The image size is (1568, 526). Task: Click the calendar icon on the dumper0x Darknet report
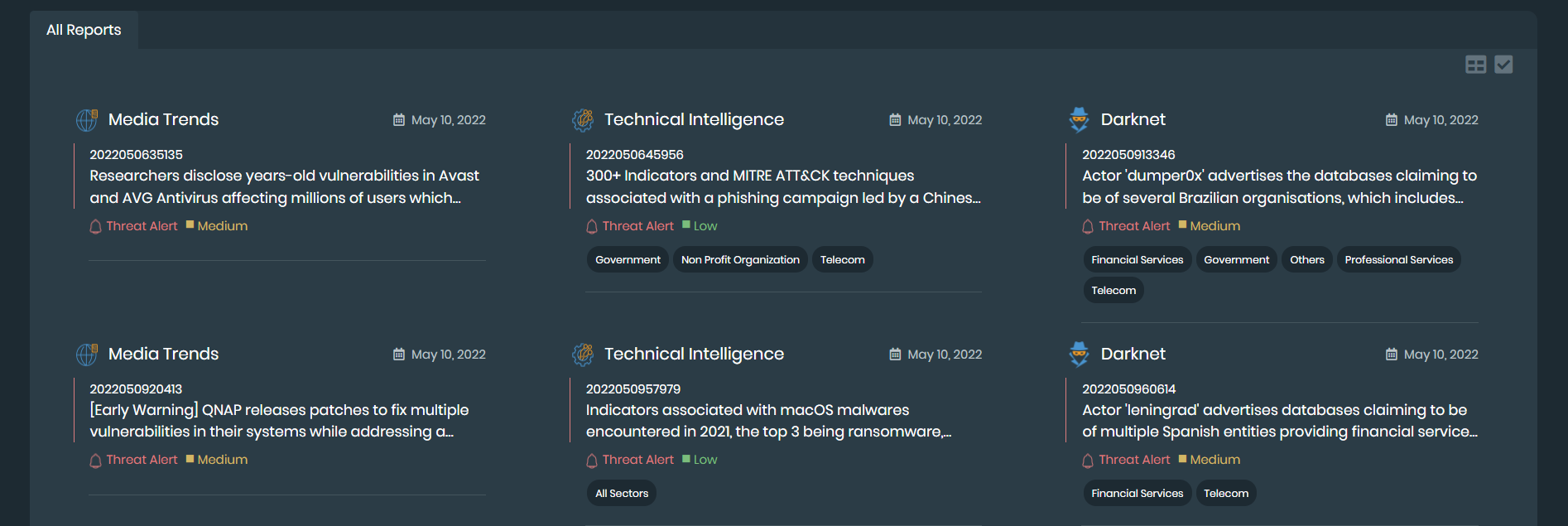point(1391,120)
